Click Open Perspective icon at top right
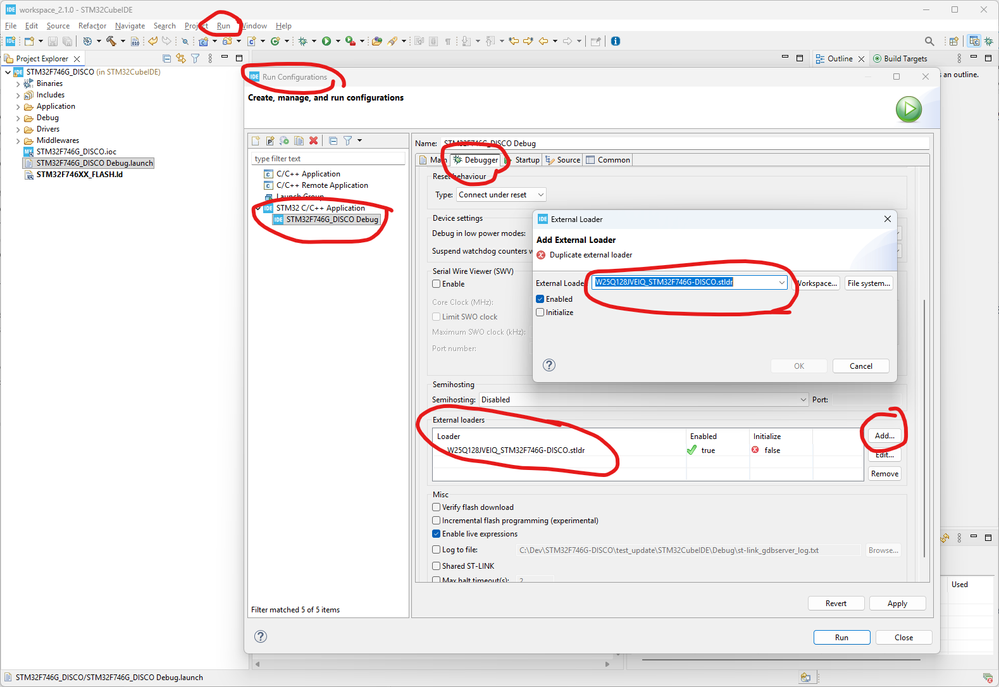The image size is (999, 687). tap(953, 41)
